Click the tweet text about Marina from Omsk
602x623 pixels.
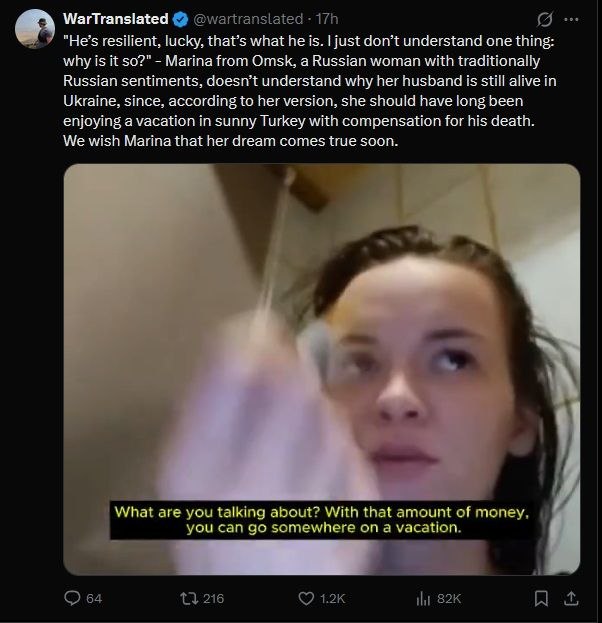pos(310,91)
